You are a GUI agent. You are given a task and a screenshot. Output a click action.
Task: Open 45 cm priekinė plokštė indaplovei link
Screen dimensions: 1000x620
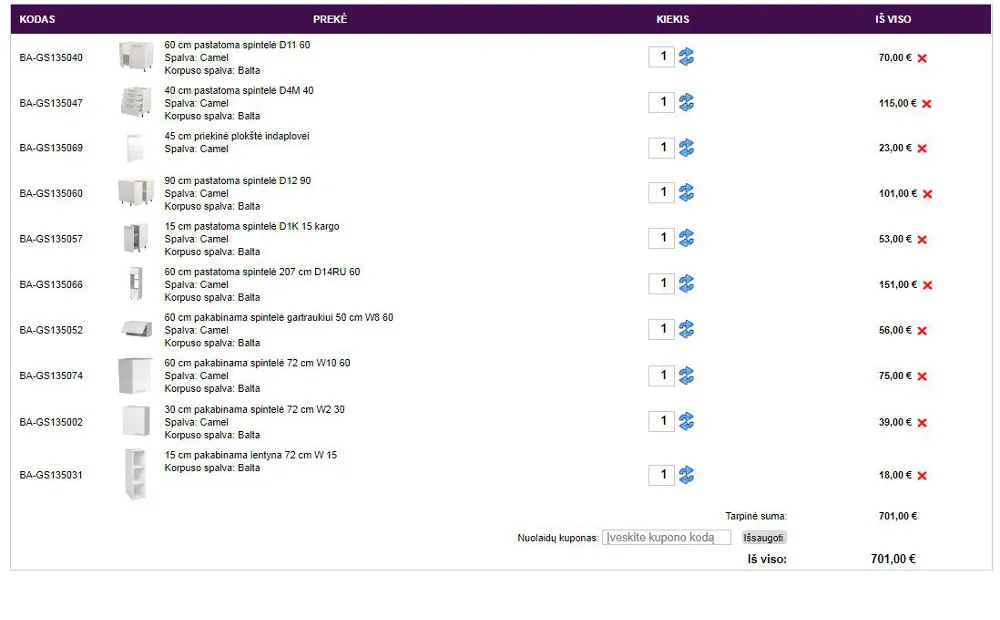(x=237, y=136)
